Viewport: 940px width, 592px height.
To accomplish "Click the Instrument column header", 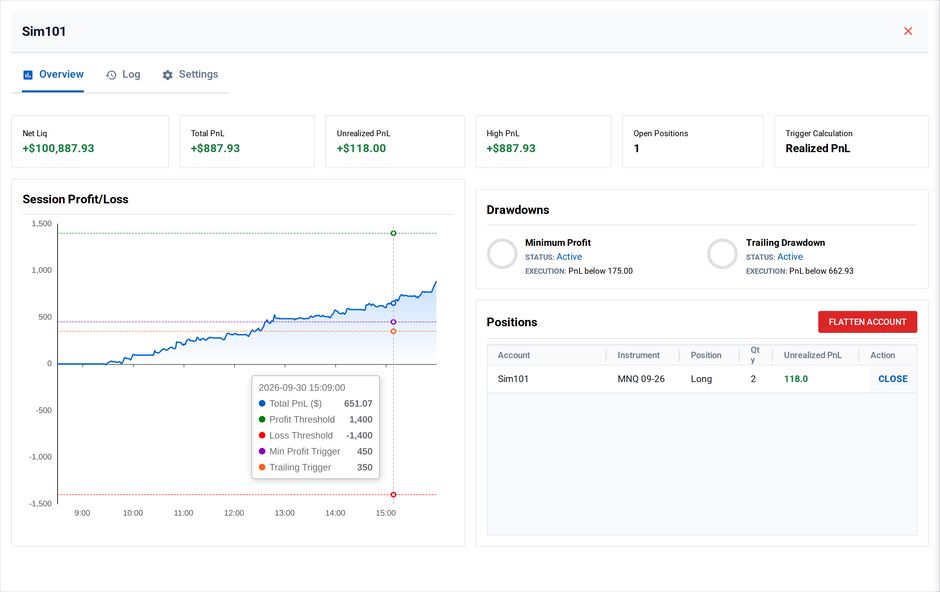I will (x=638, y=355).
